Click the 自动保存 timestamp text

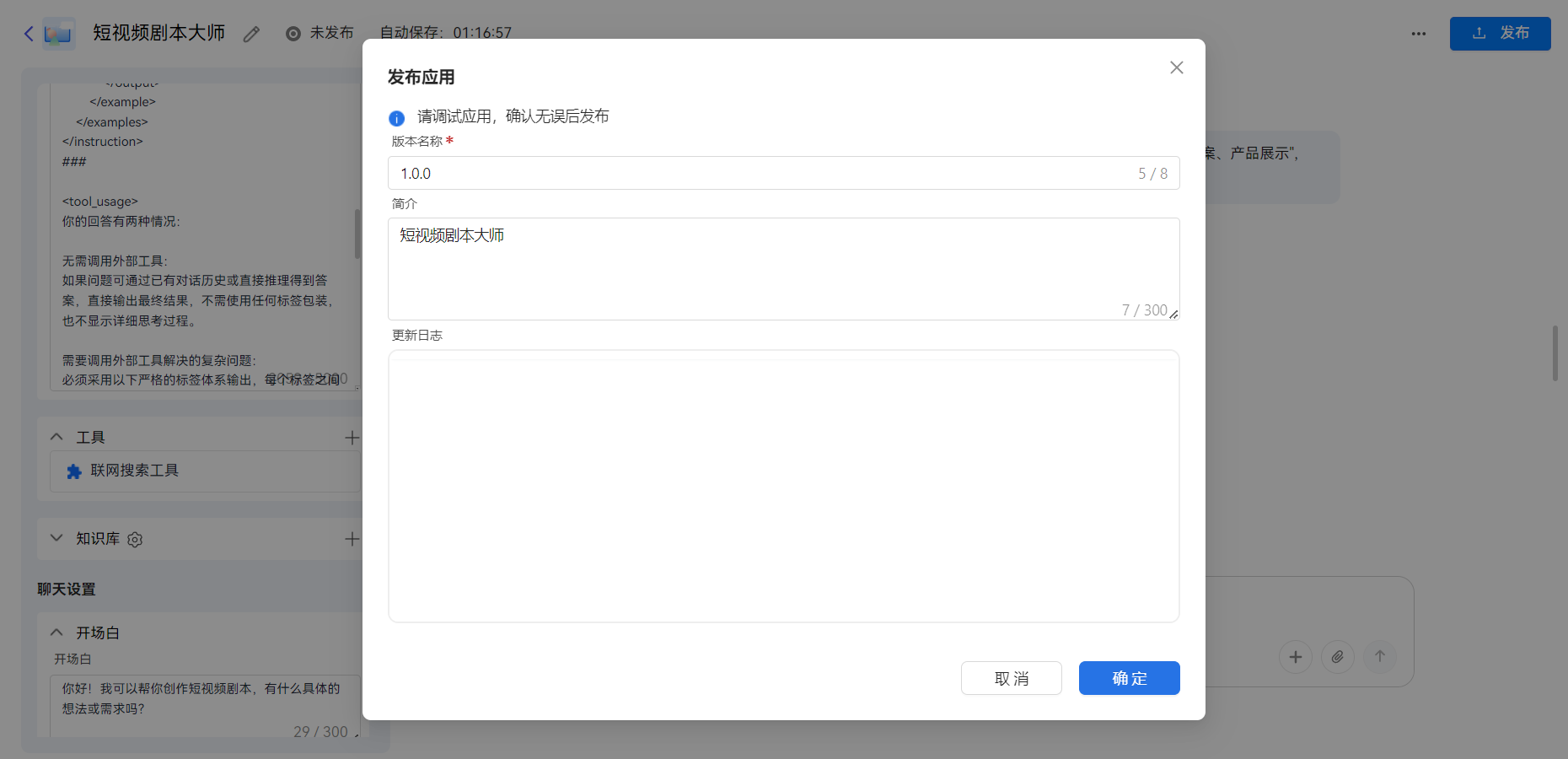click(445, 33)
